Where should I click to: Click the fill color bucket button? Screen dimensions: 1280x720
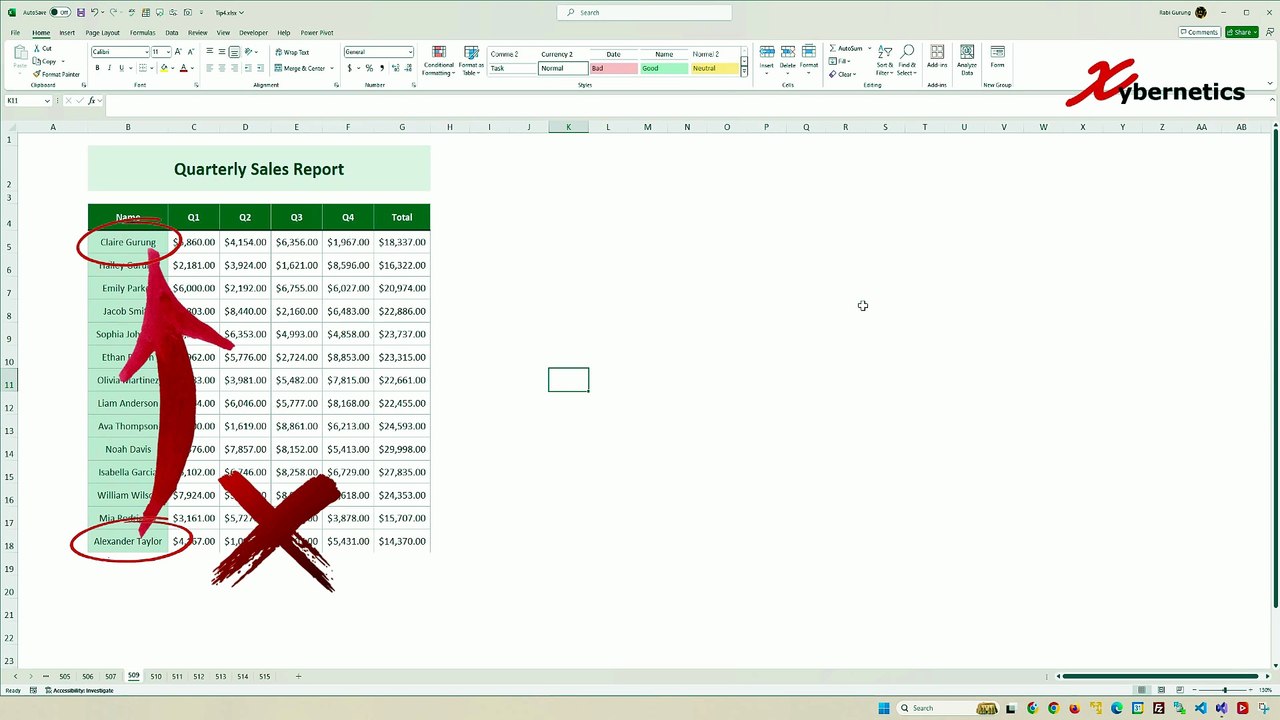click(163, 68)
